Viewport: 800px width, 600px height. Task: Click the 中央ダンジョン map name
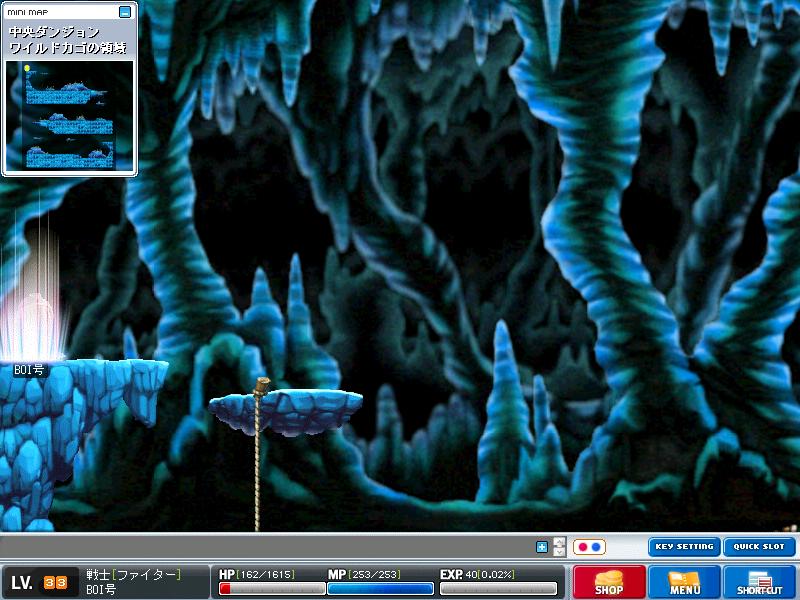(54, 32)
